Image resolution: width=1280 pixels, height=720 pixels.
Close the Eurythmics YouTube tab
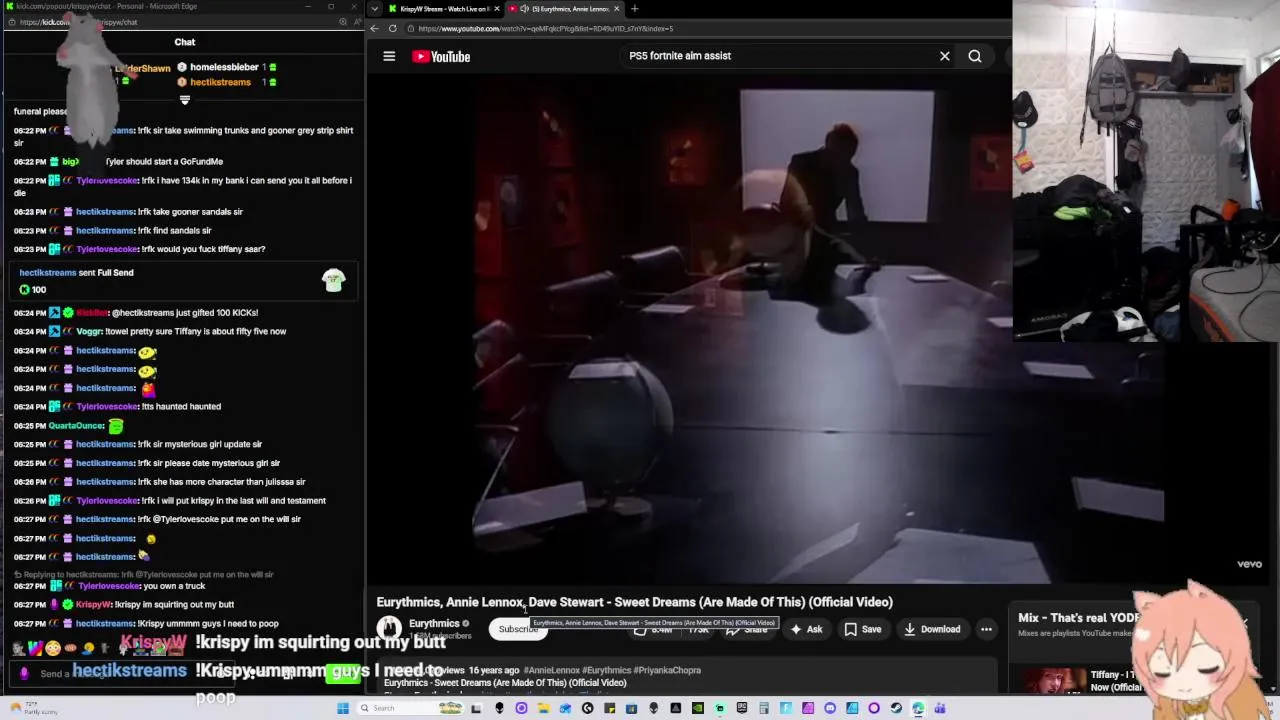click(616, 9)
